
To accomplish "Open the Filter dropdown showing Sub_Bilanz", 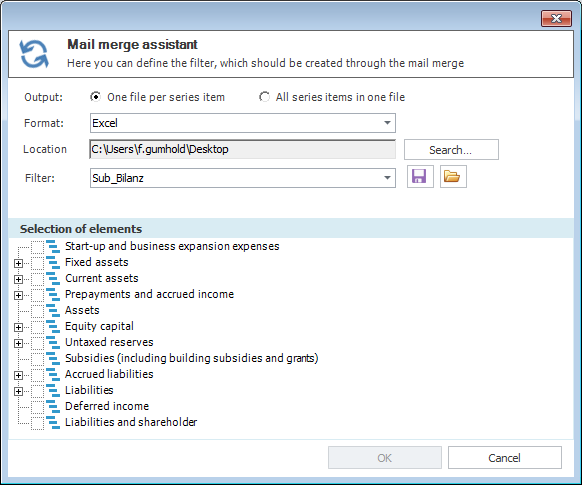I will pyautogui.click(x=243, y=178).
